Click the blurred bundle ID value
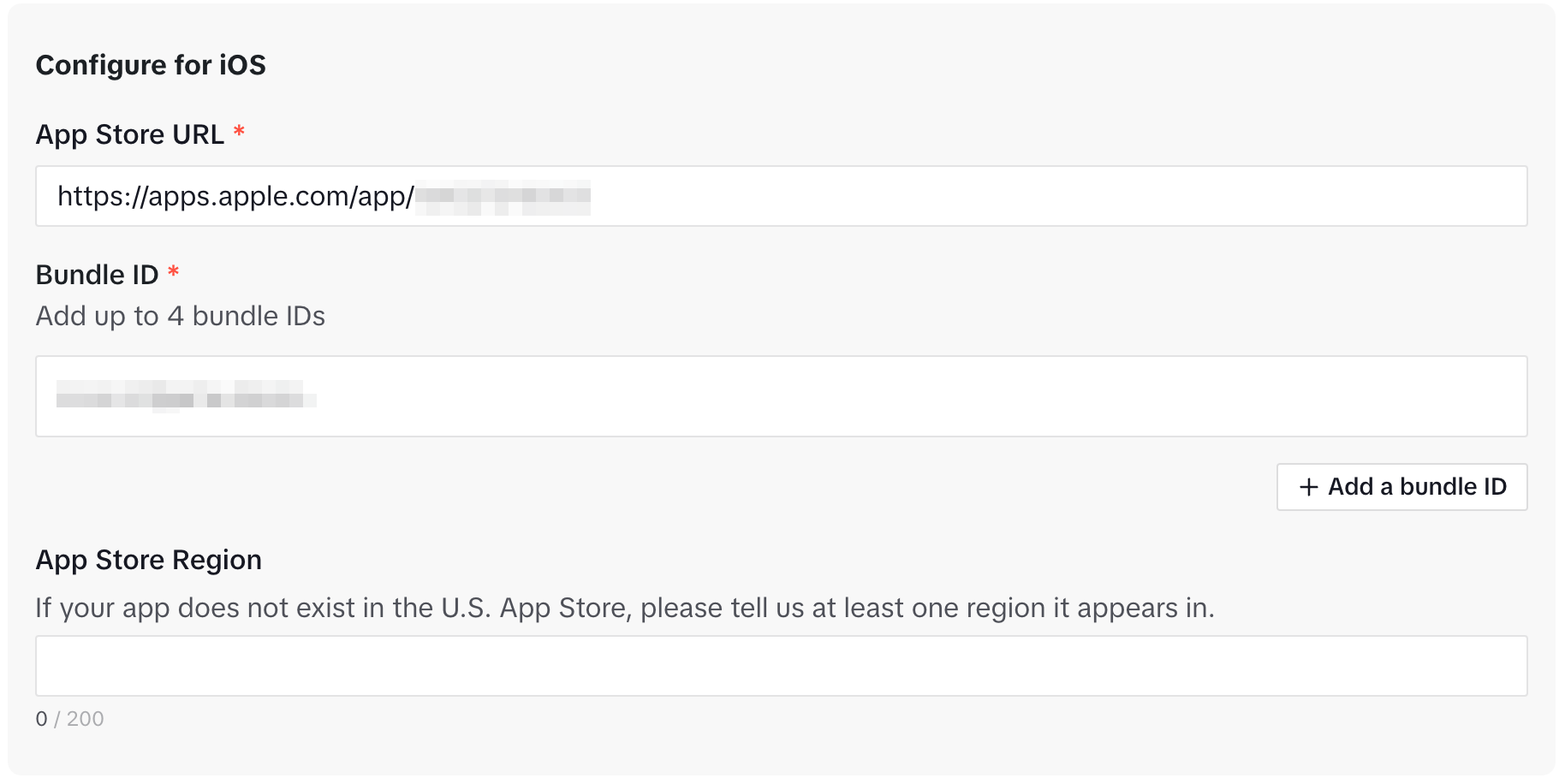 pyautogui.click(x=185, y=395)
